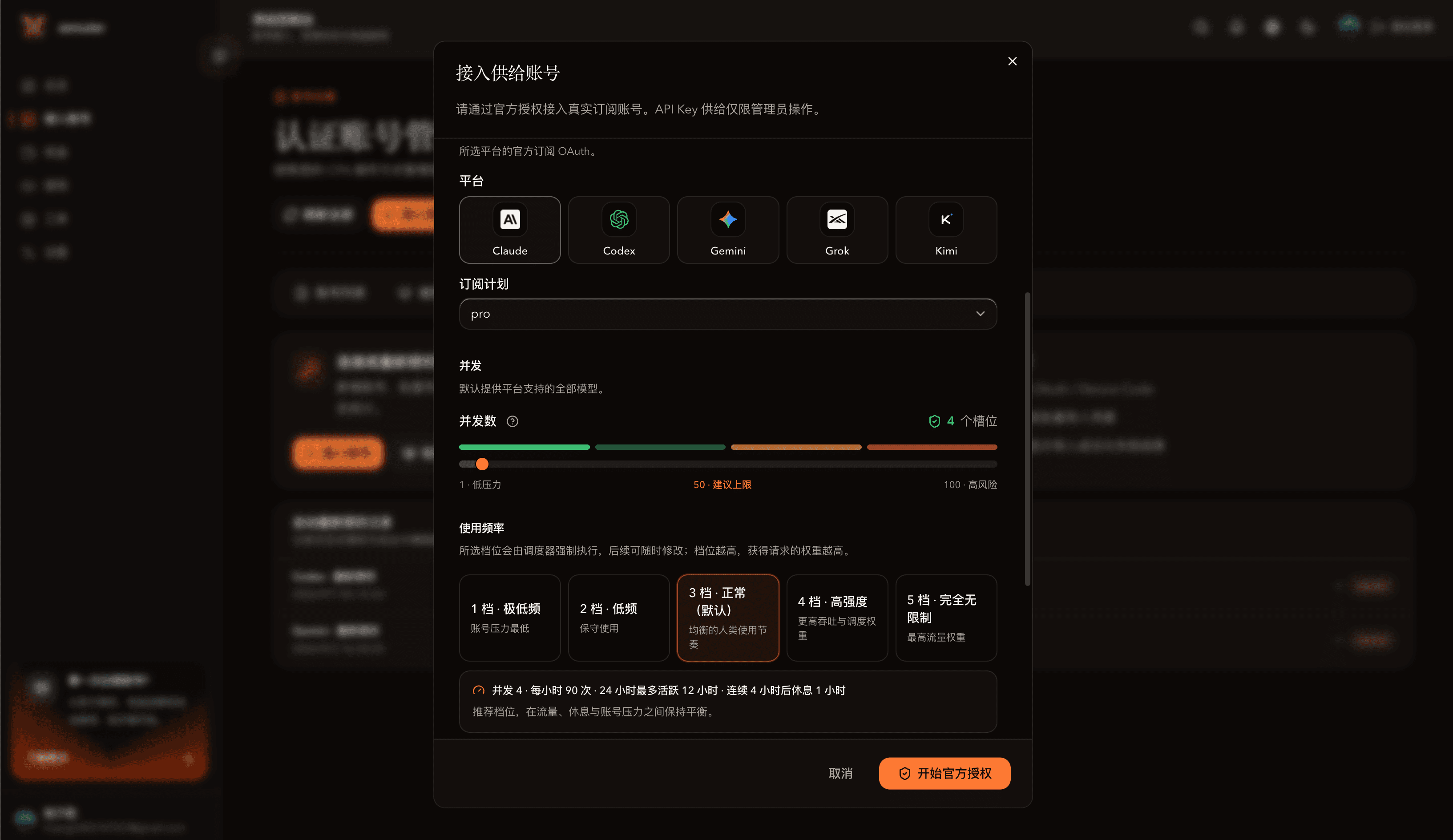
Task: Select 4 档 · 高强度 frequency option
Action: (837, 618)
